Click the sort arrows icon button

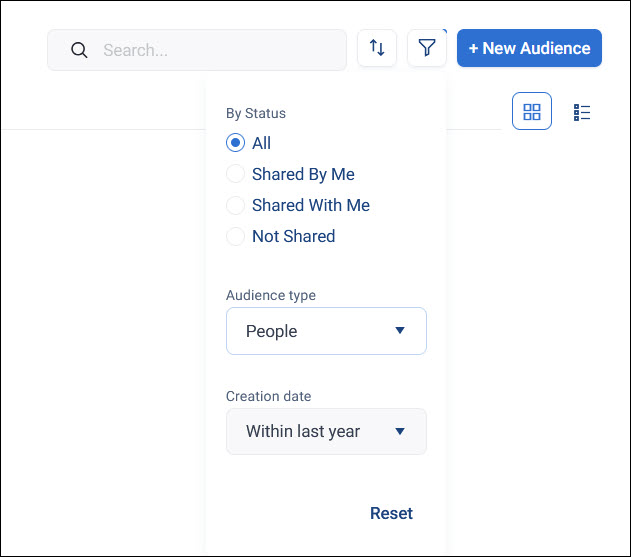(377, 48)
